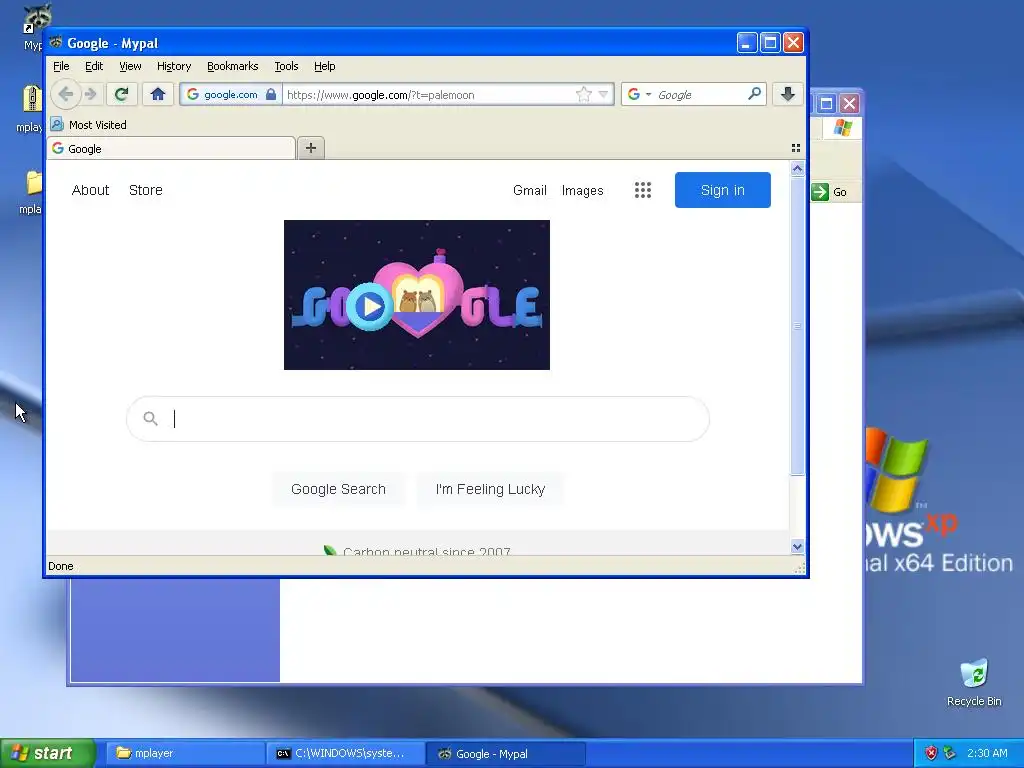This screenshot has height=768, width=1024.
Task: Click the About link
Action: 90,190
